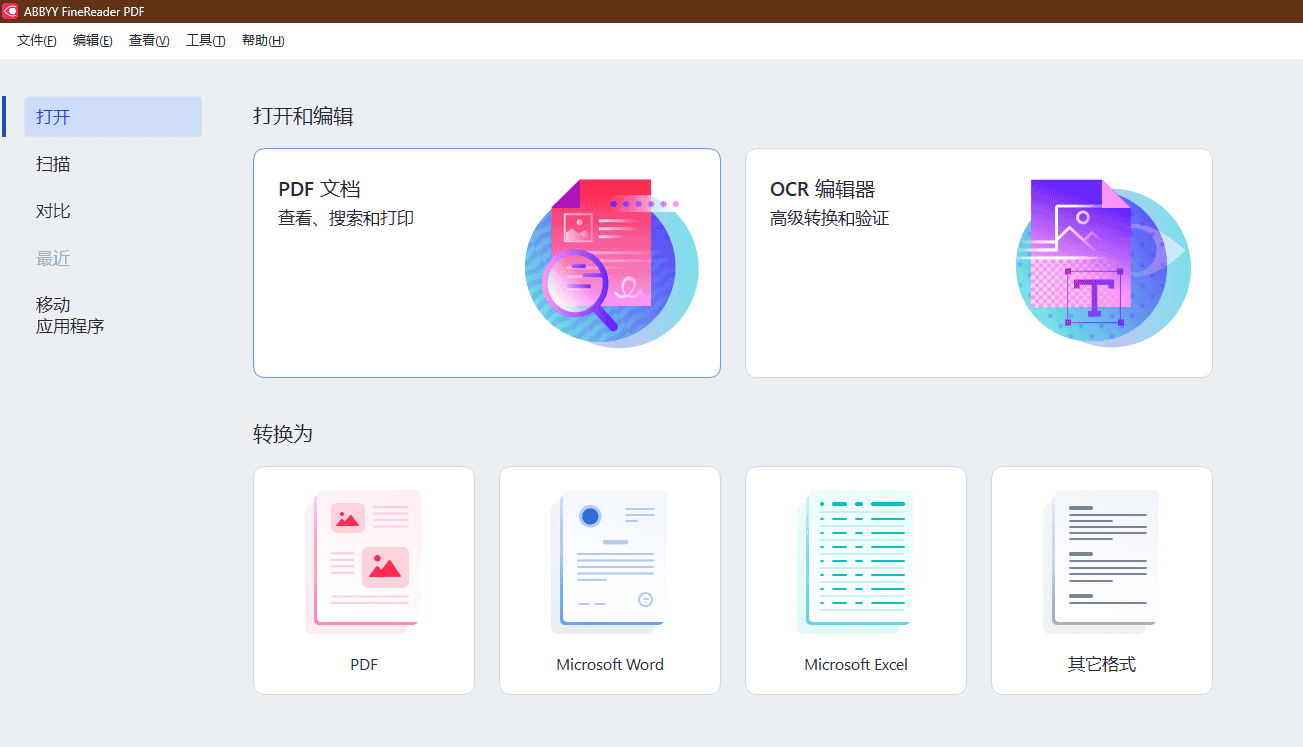Open the 文件(F) menu

click(37, 41)
